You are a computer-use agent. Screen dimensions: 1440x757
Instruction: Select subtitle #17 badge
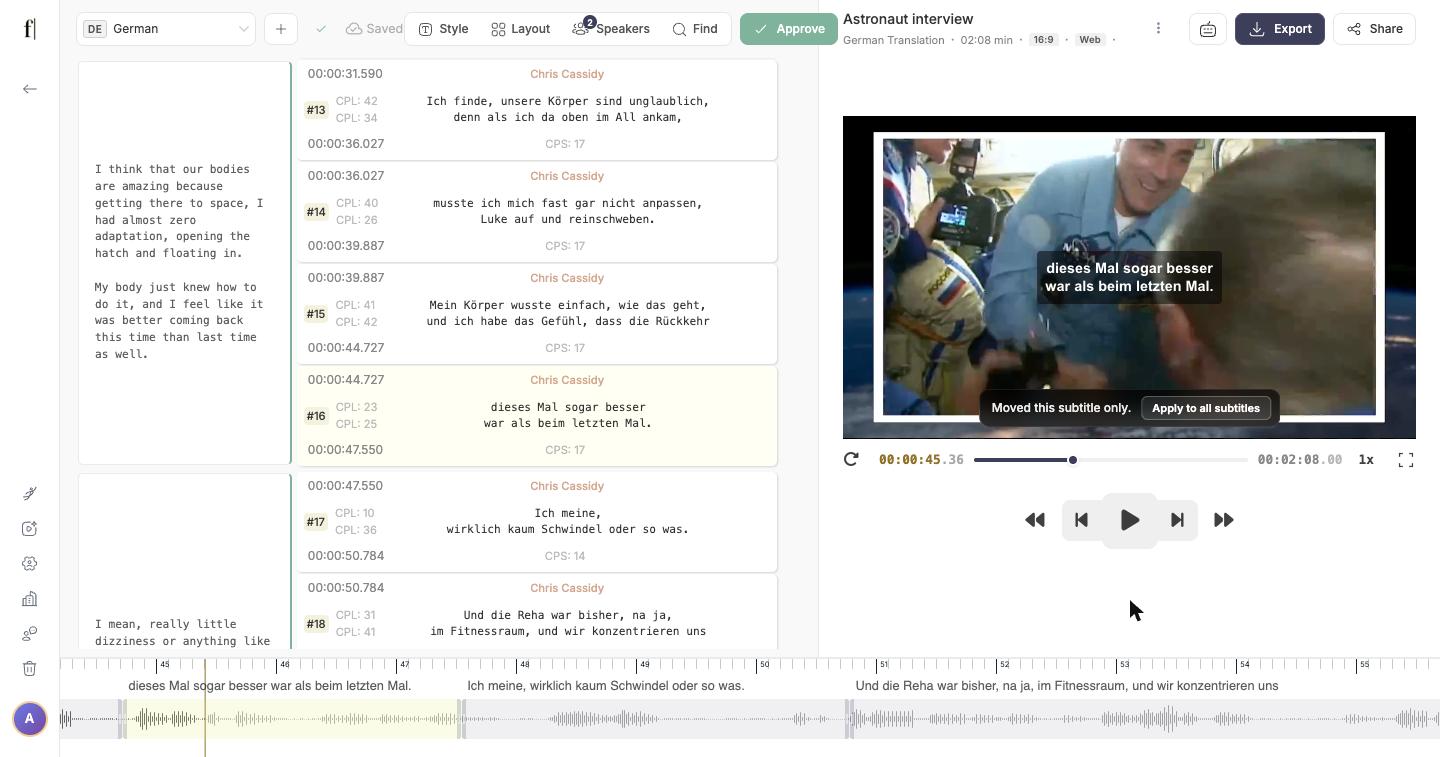click(316, 522)
